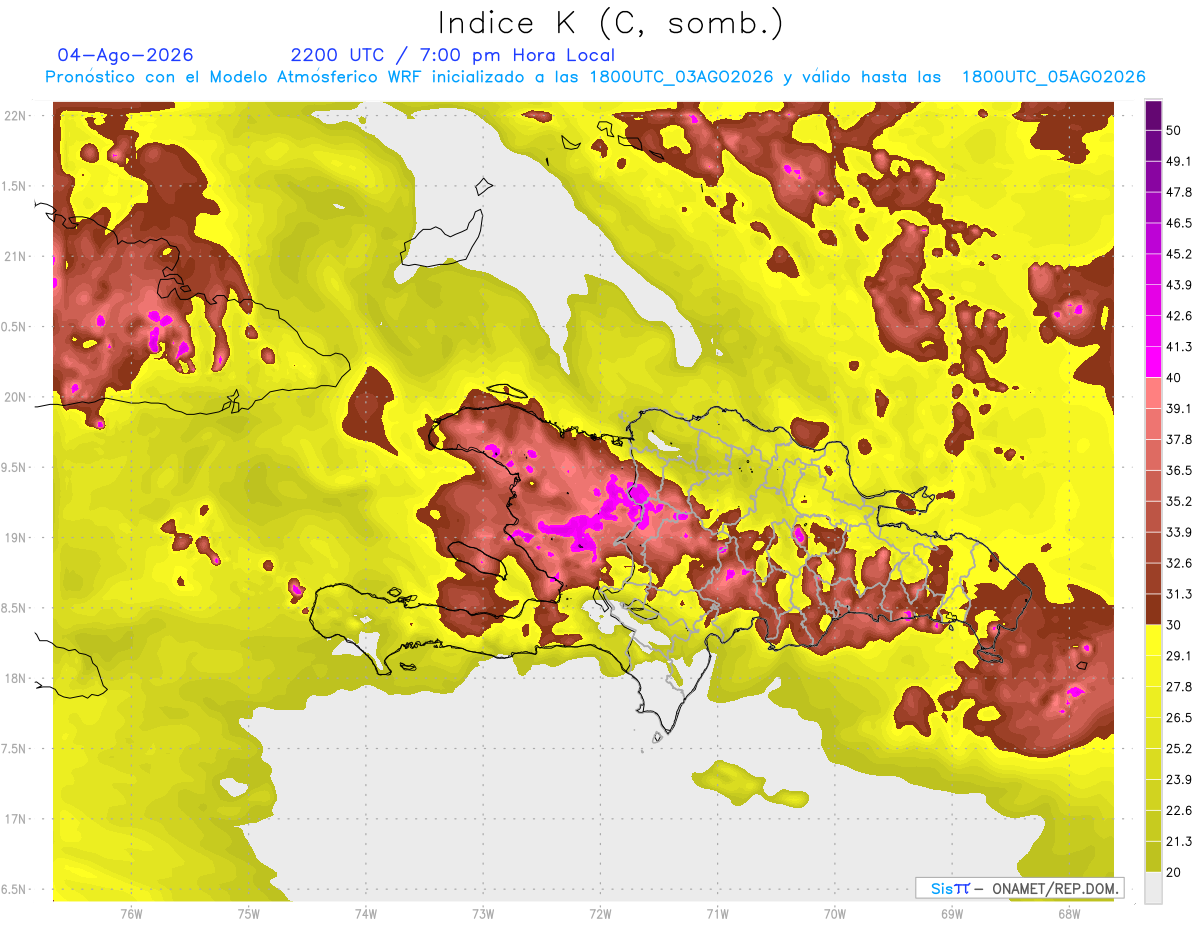Click the "20N" latitude label
Viewport: 1200px width, 927px height.
click(x=14, y=398)
